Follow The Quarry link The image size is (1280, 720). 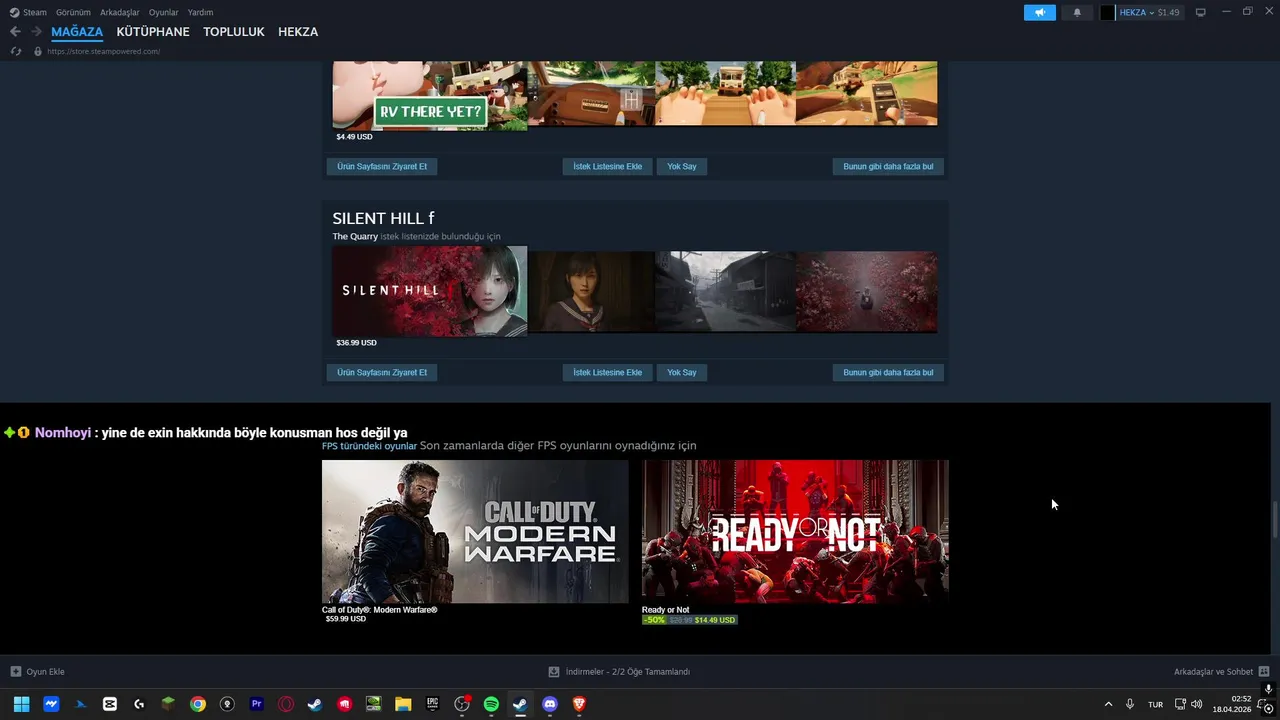pos(355,236)
